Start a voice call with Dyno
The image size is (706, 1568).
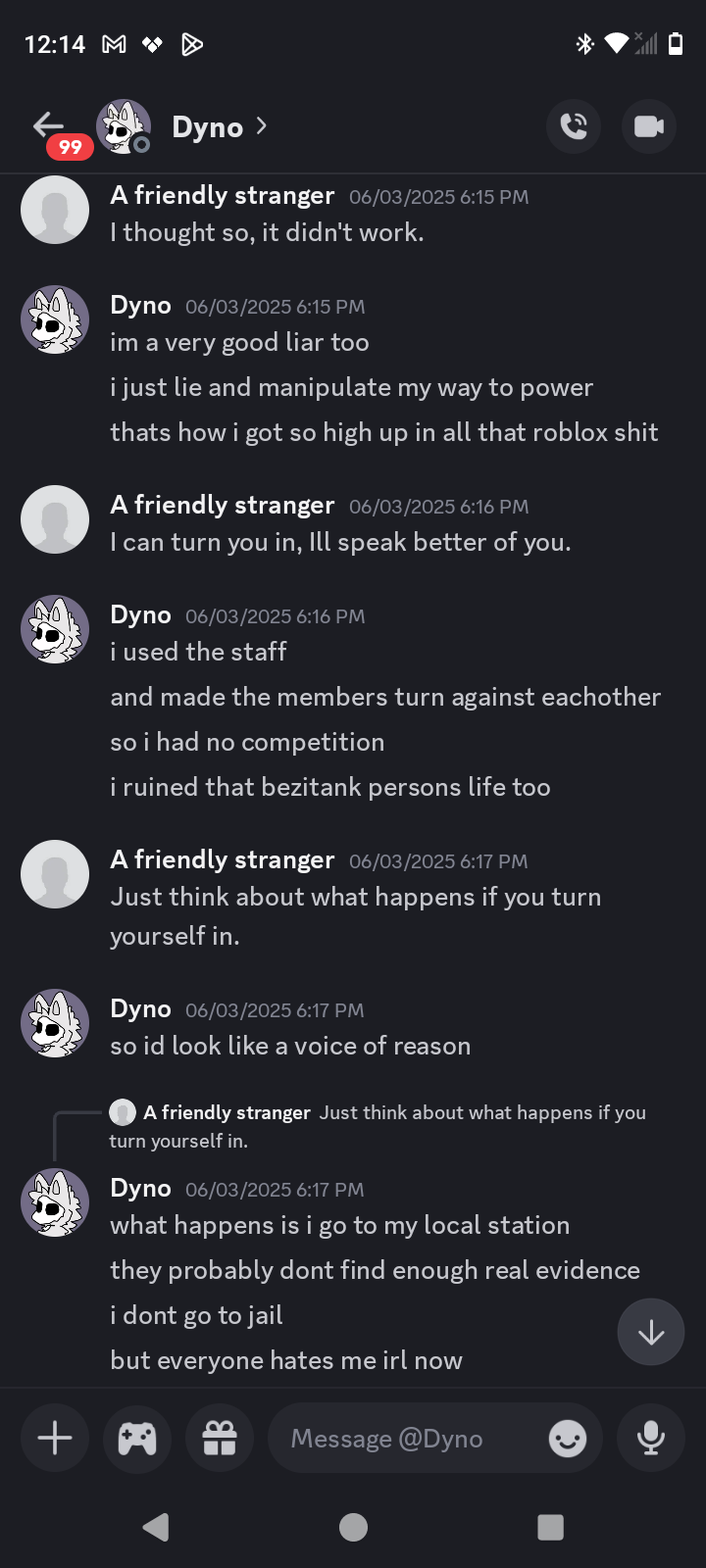[x=574, y=126]
